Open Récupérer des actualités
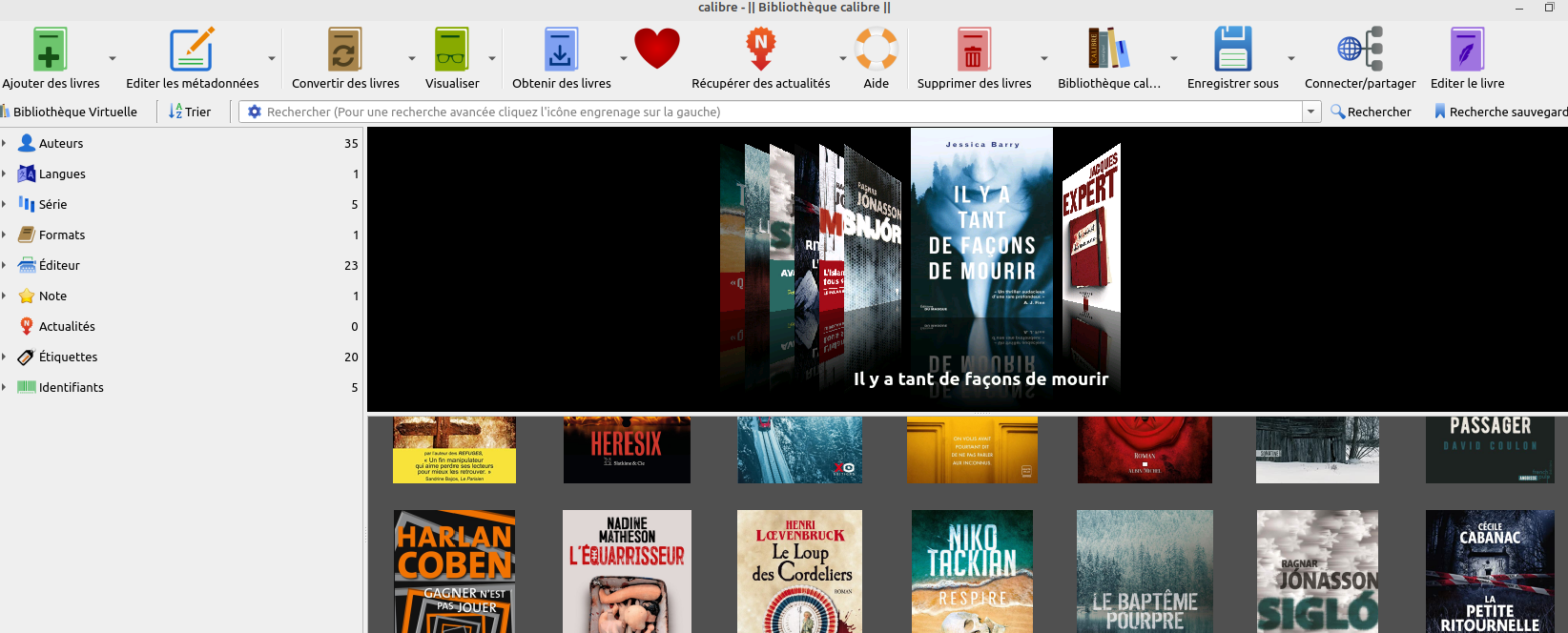Screen dimensions: 1568x633 click(x=760, y=51)
